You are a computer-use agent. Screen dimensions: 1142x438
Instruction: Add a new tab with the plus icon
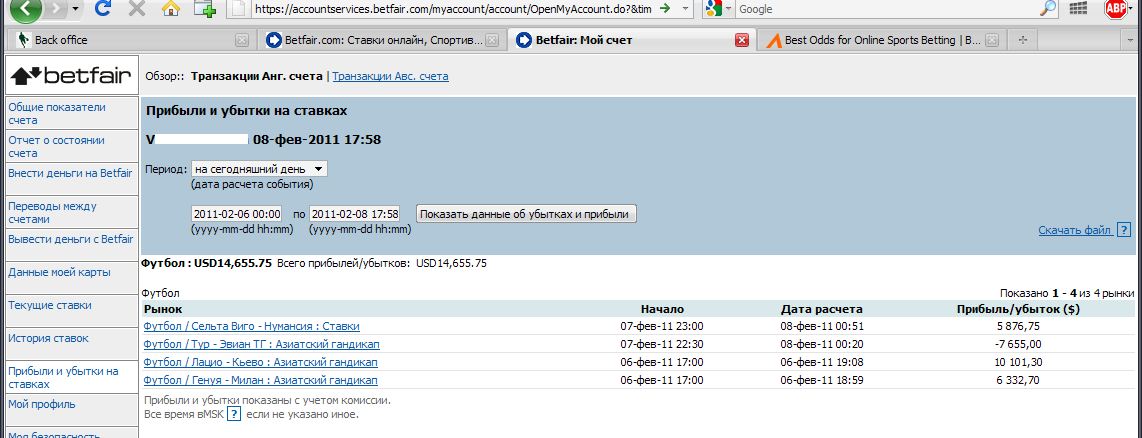205,9
